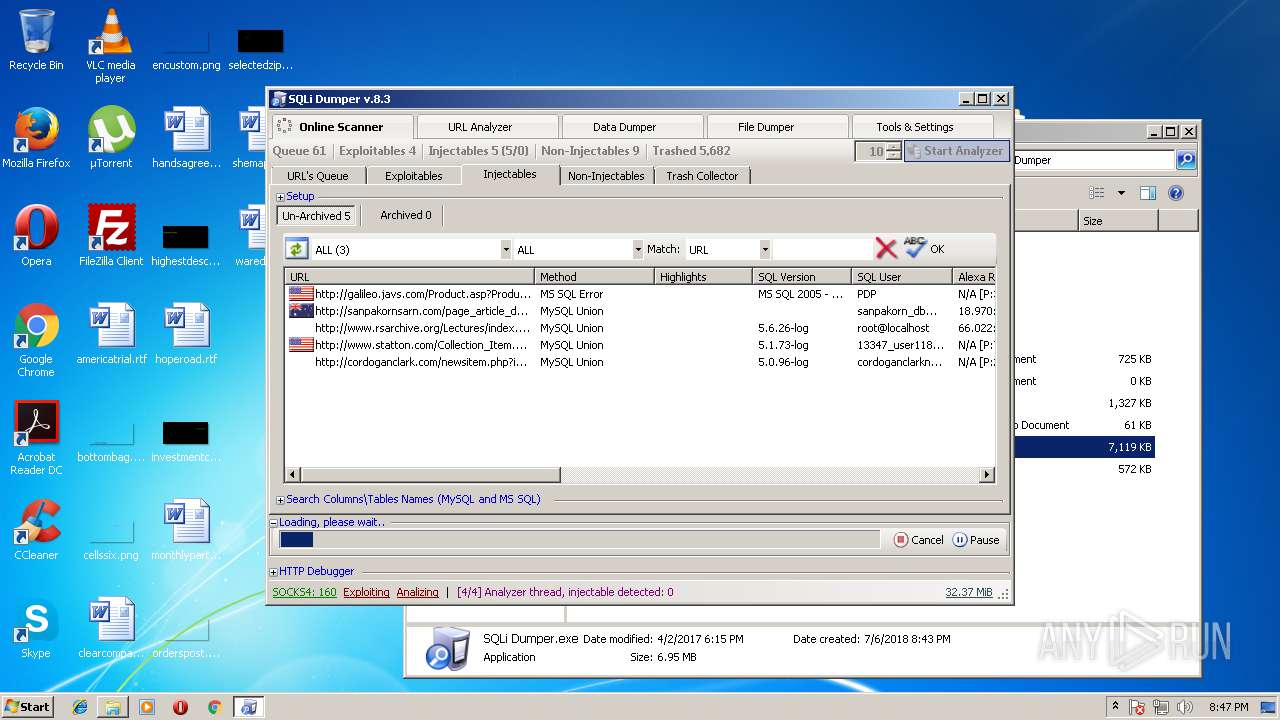This screenshot has width=1280, height=720.
Task: Click search magnifier in Explorer window
Action: click(x=1185, y=160)
